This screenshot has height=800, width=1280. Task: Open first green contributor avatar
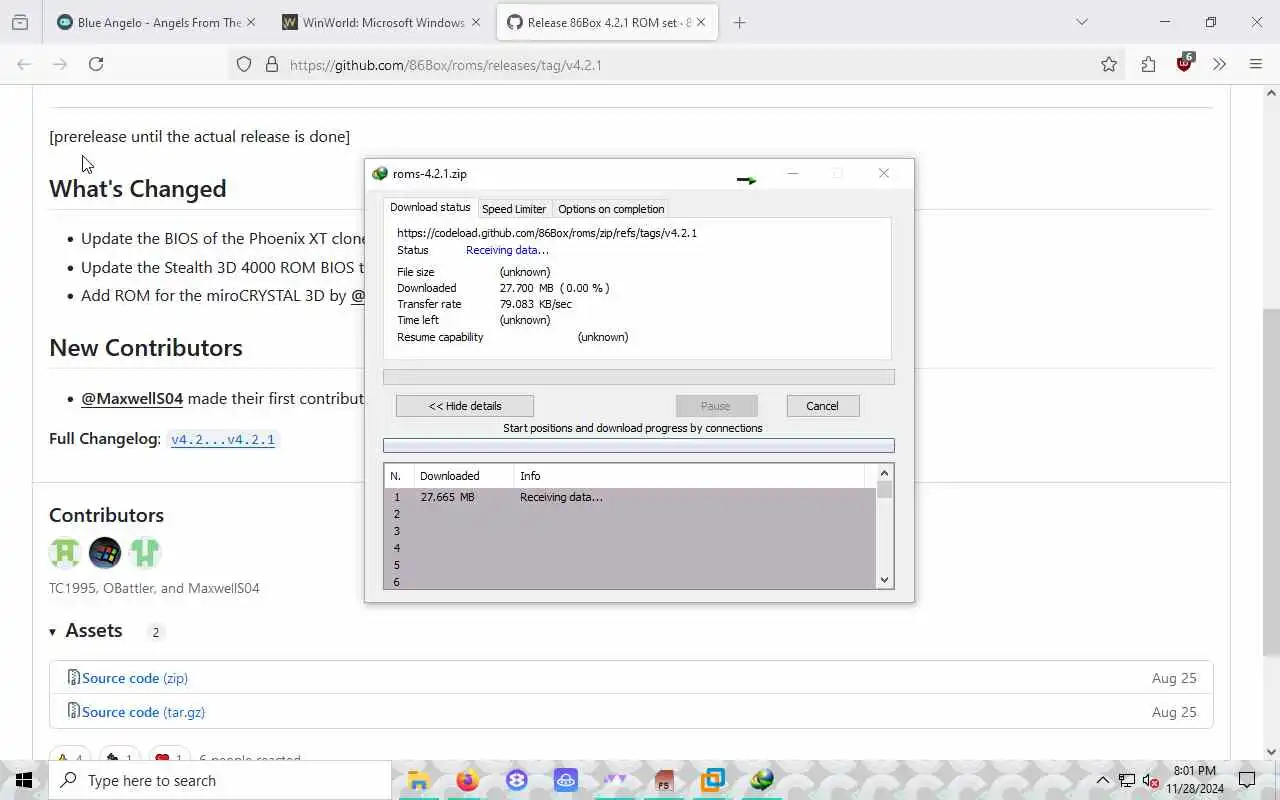[65, 552]
